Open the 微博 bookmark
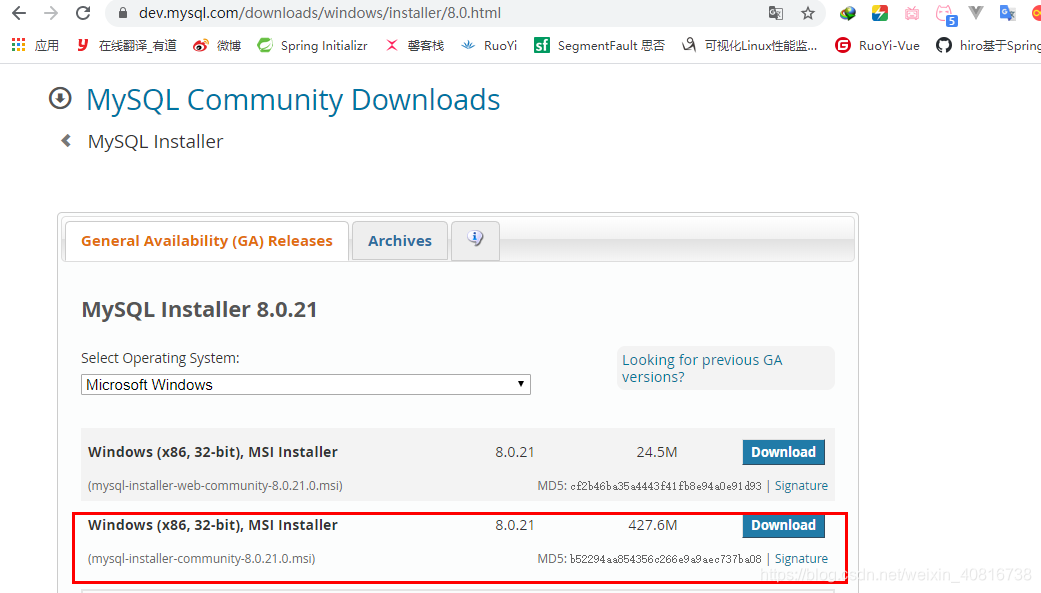The image size is (1041, 593). [x=217, y=45]
